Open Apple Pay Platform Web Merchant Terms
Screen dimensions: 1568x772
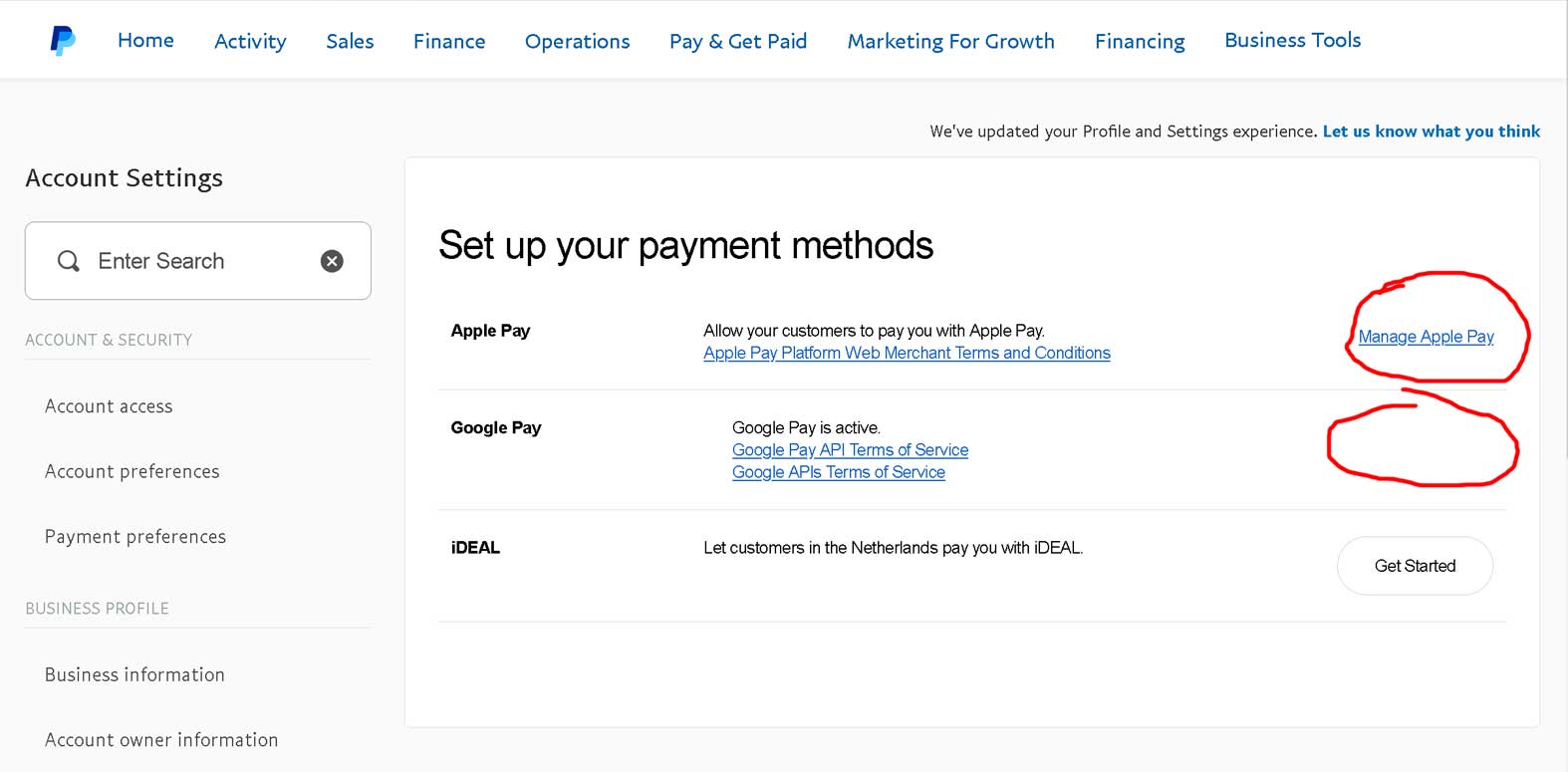(907, 353)
